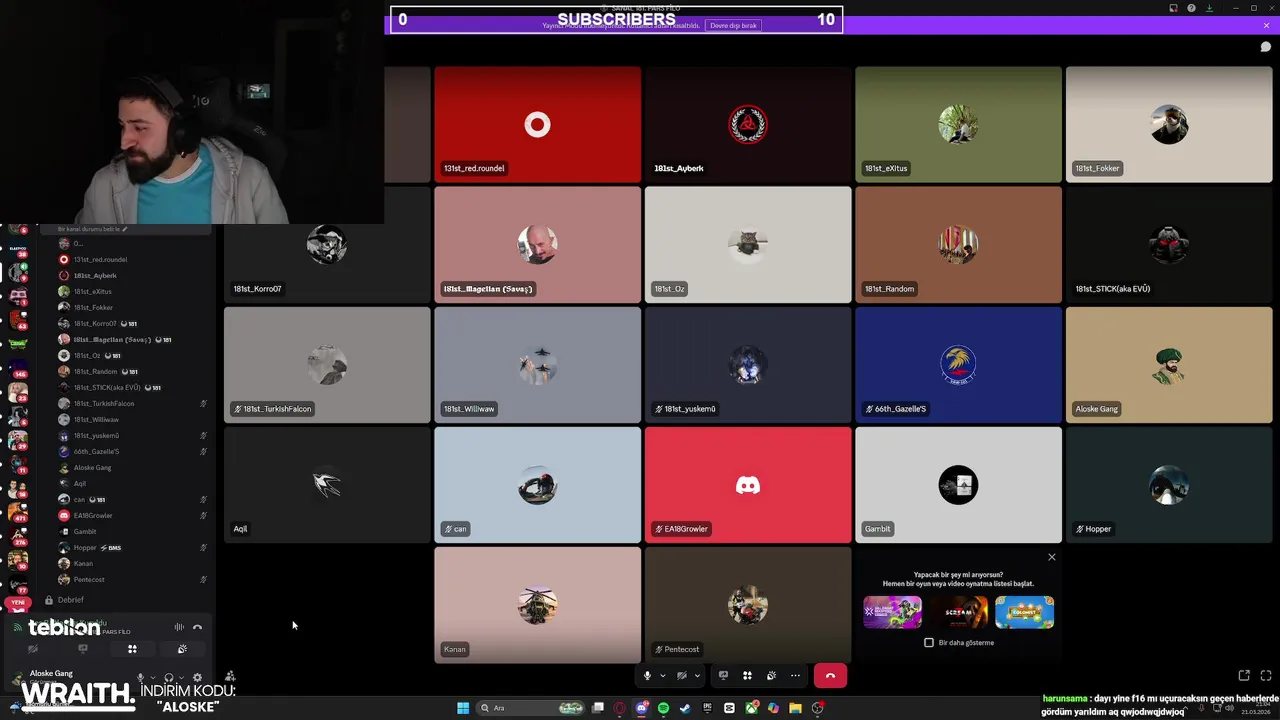Click the YENİ unread mentions pill
This screenshot has height=720, width=1280.
(17, 603)
